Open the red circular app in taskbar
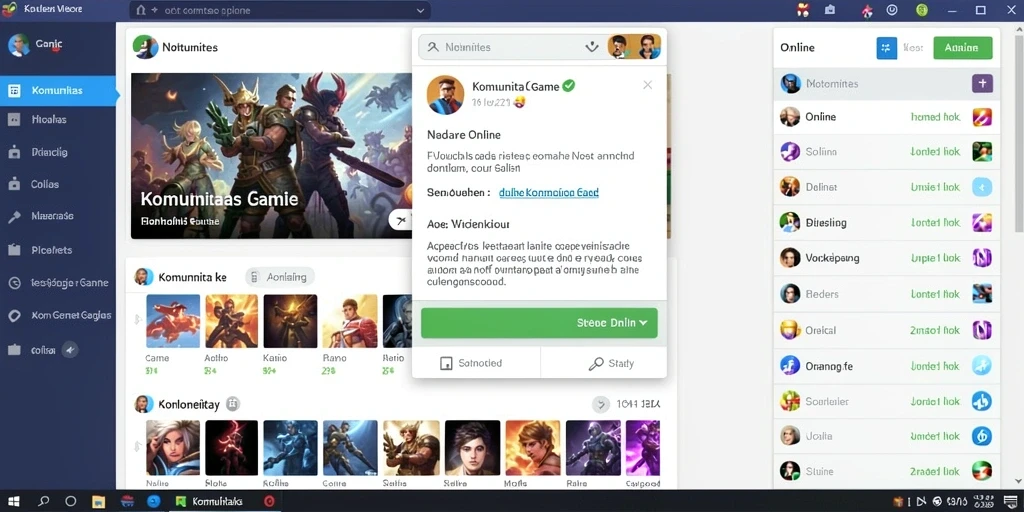Image resolution: width=1024 pixels, height=512 pixels. click(x=268, y=502)
